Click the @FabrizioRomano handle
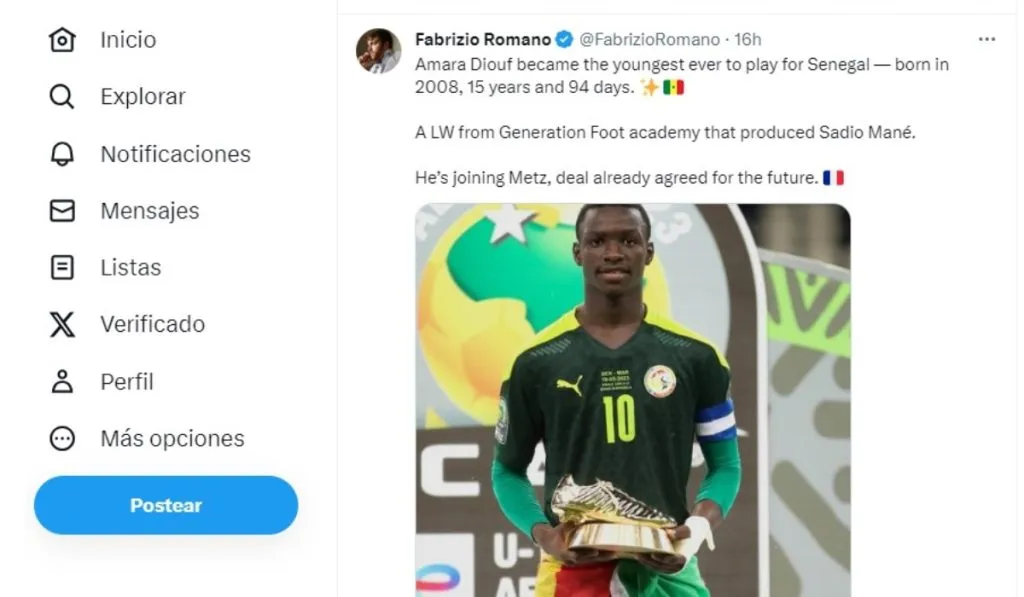Viewport: 1024px width, 597px height. (x=649, y=39)
